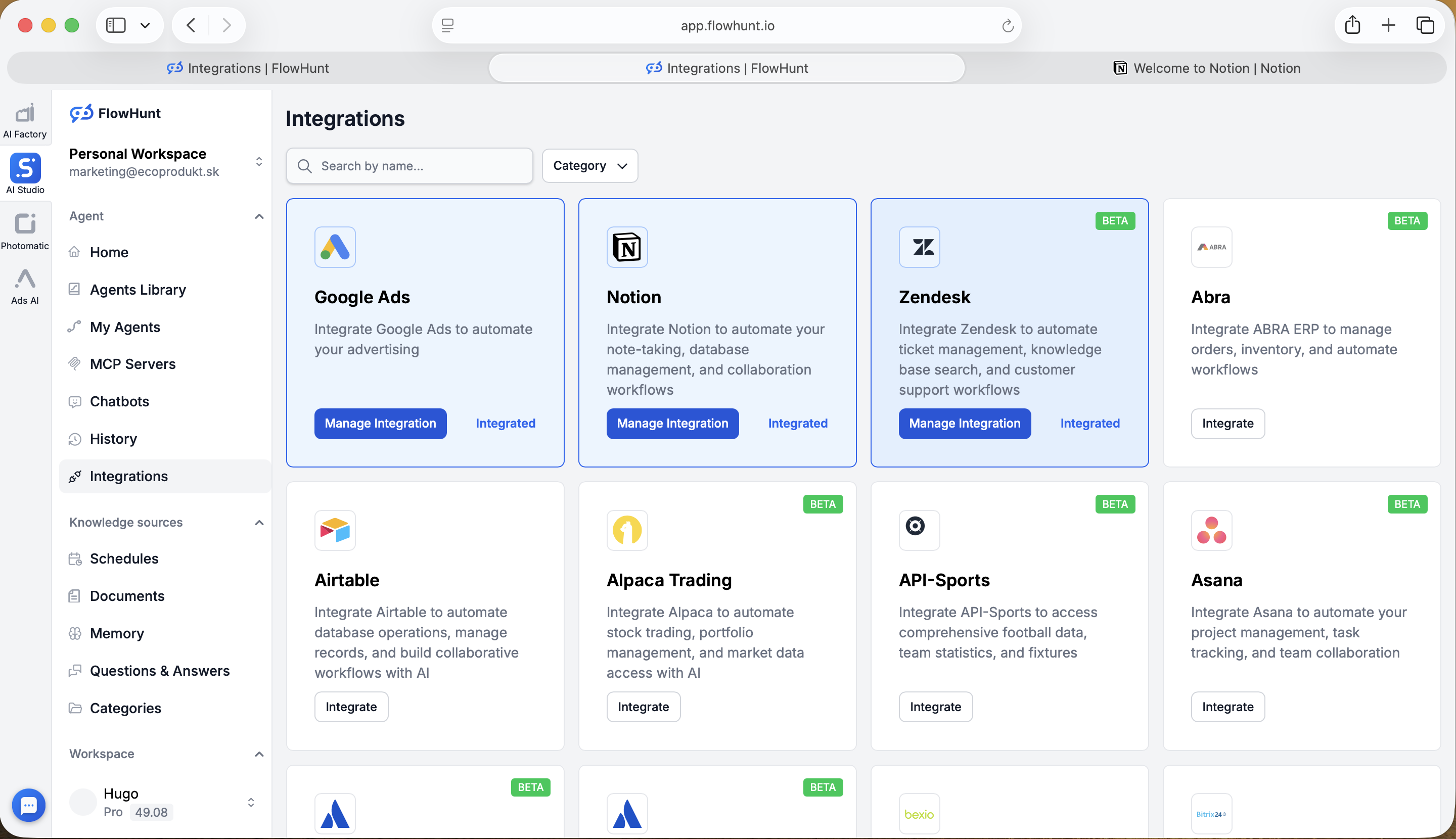Select Integrations in sidebar

(164, 477)
